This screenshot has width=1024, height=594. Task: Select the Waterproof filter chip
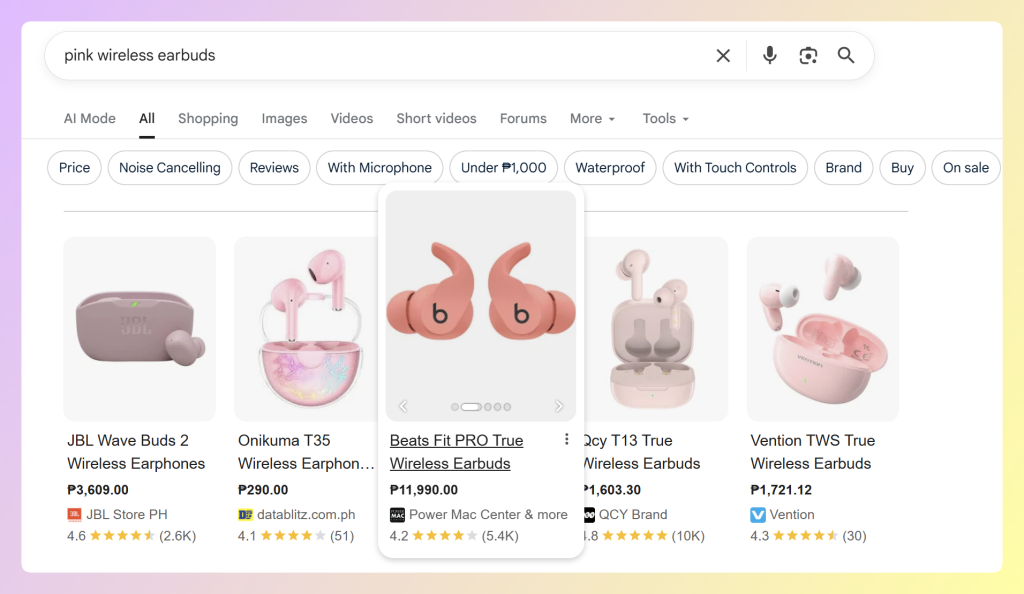610,168
